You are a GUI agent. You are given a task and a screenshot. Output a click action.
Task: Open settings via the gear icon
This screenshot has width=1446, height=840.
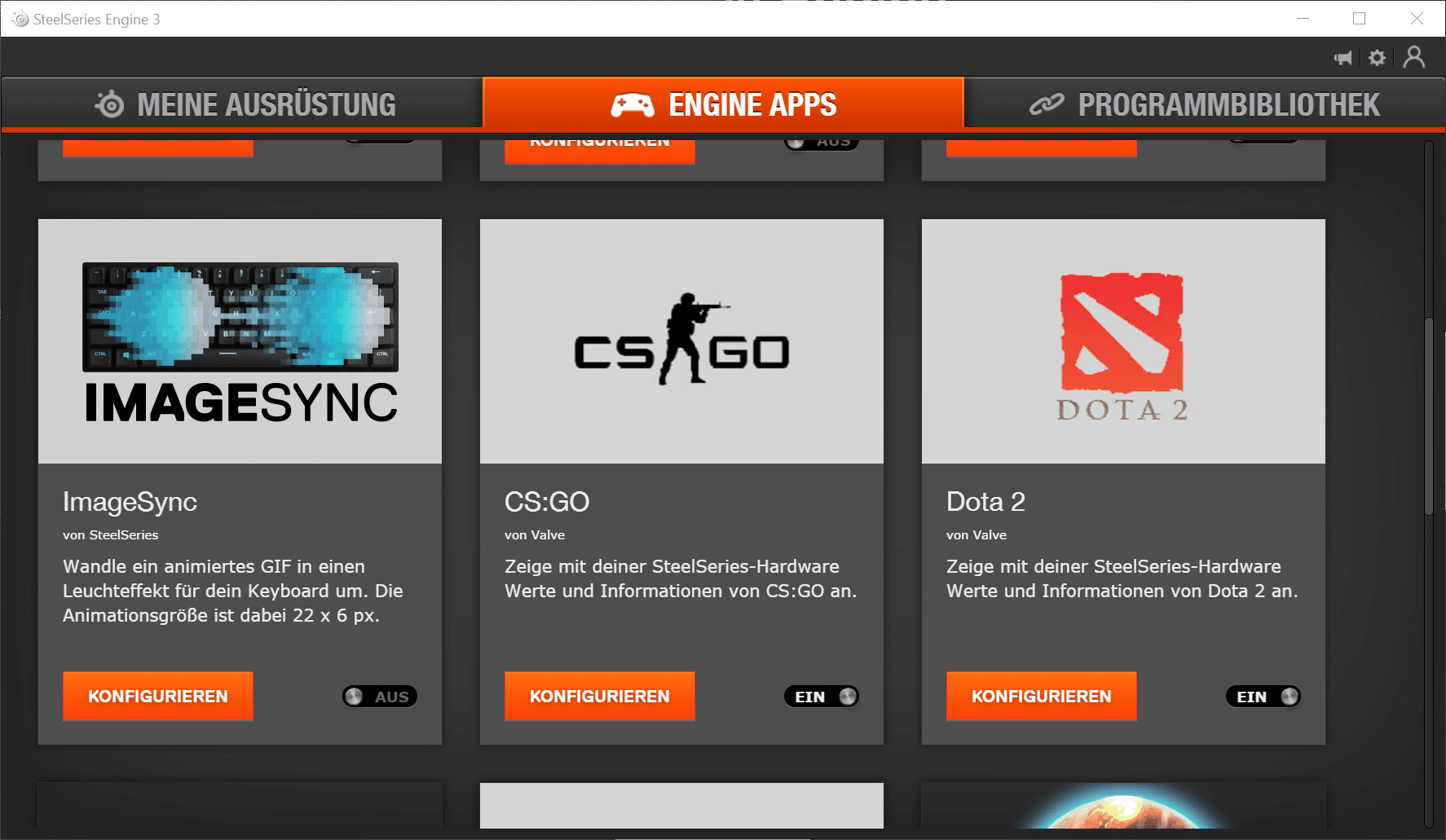(x=1377, y=58)
